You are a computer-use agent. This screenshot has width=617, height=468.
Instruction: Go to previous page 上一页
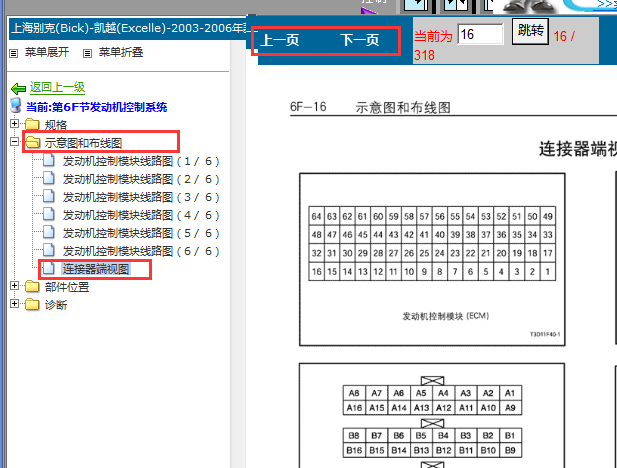click(280, 40)
